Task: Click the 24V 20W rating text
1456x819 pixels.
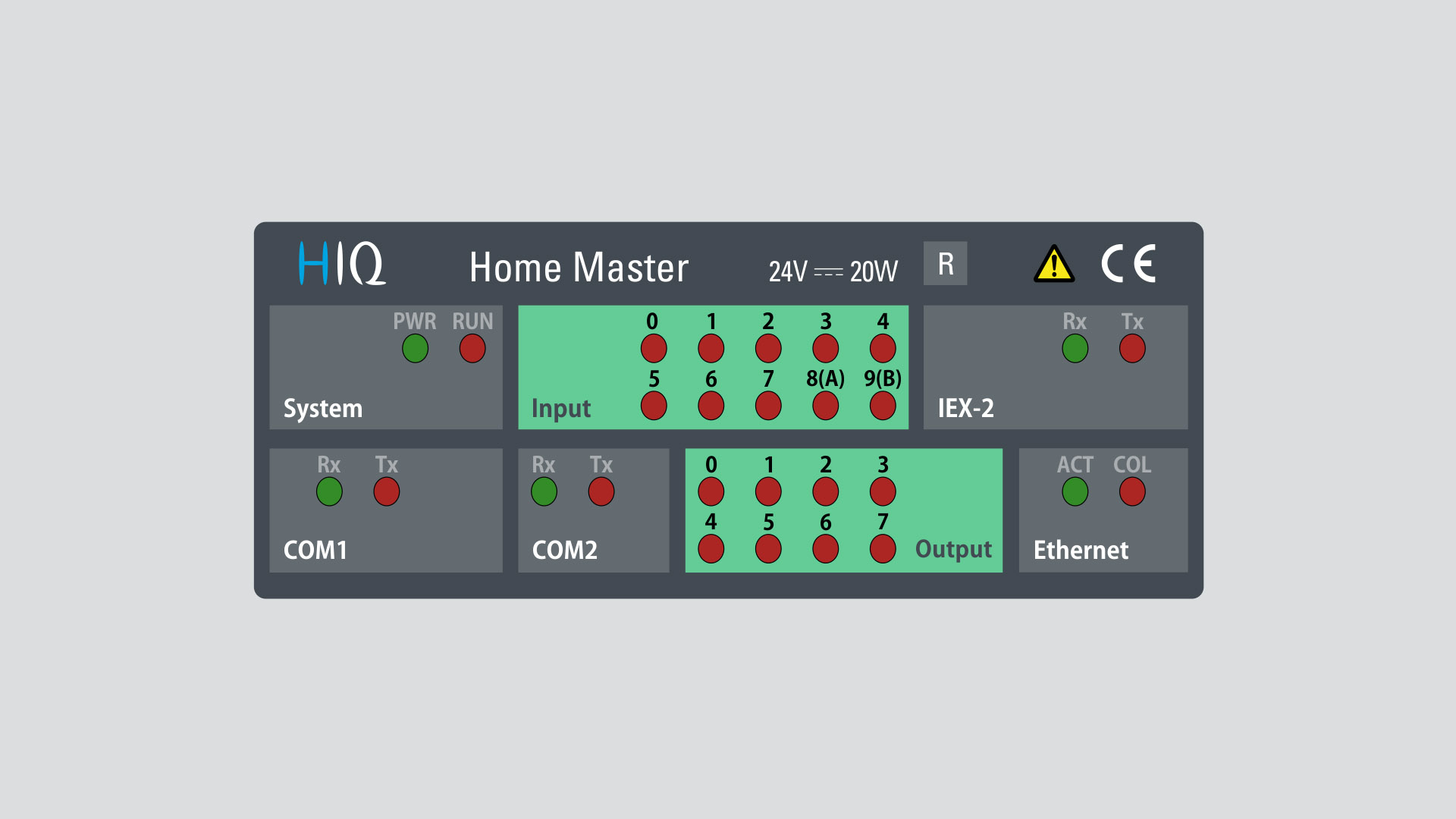Action: (x=833, y=271)
